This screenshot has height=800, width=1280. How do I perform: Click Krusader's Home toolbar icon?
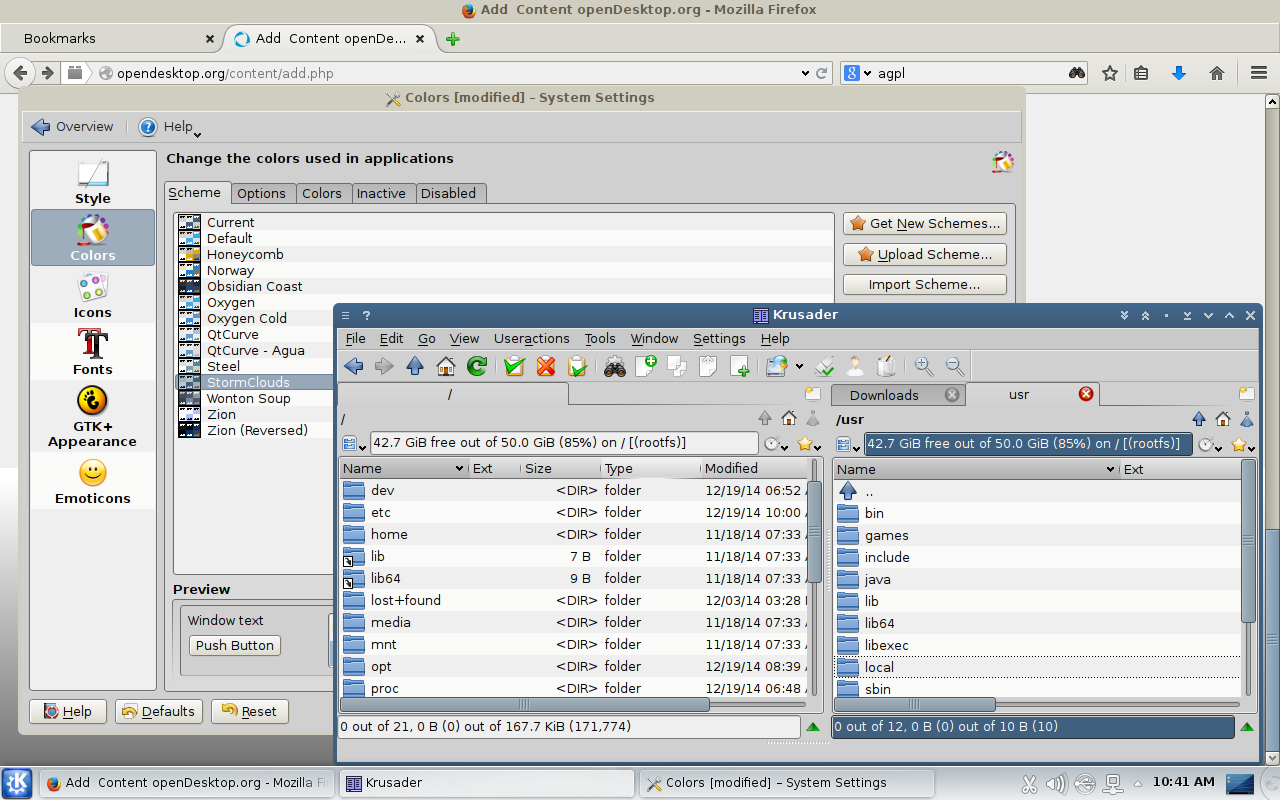(446, 366)
